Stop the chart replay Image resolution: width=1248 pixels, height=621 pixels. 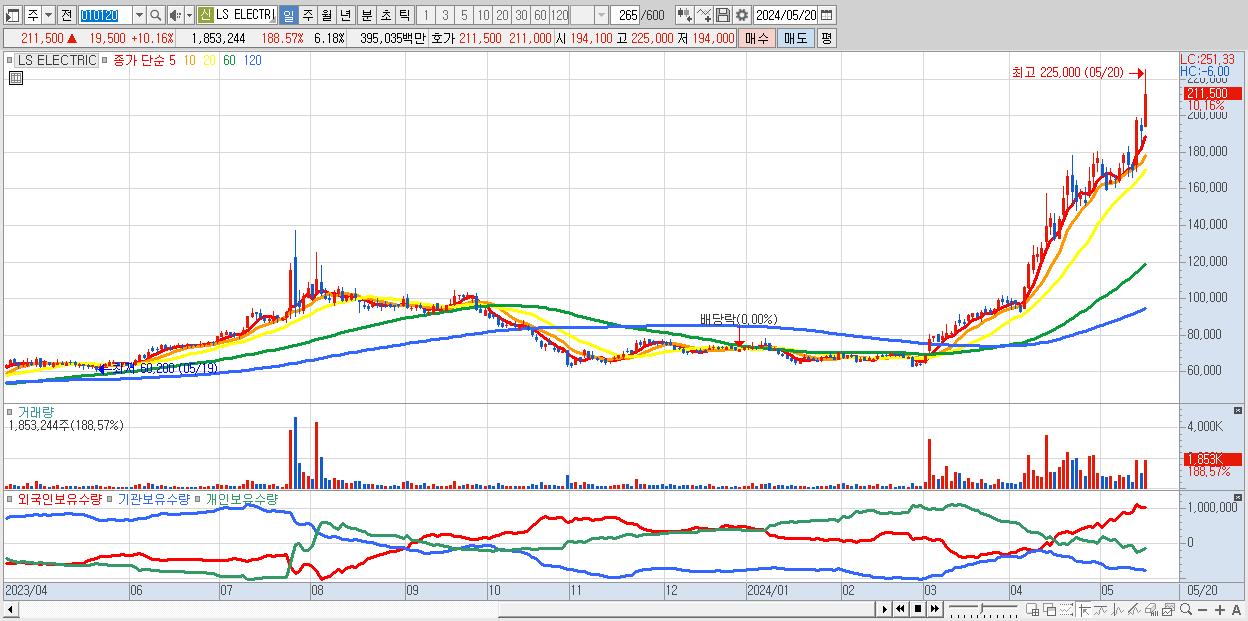click(918, 609)
